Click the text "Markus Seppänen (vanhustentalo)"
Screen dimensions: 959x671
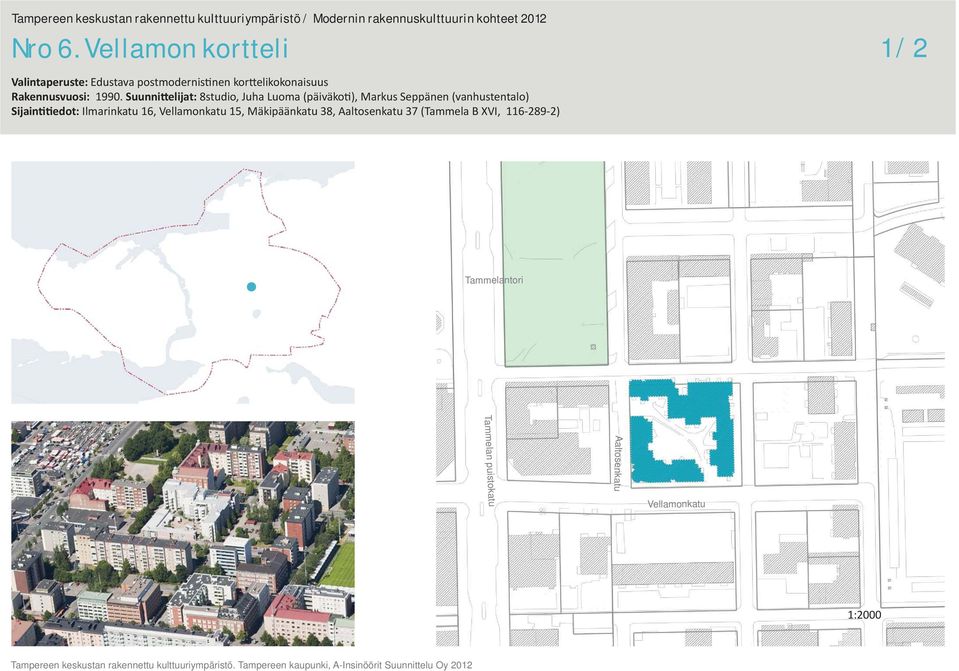click(445, 97)
